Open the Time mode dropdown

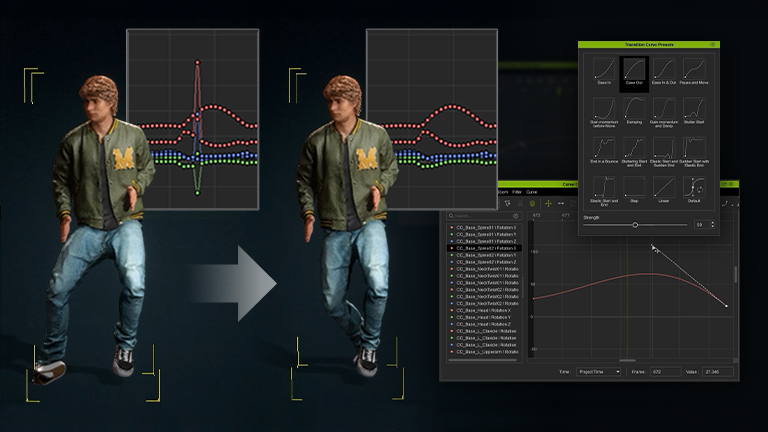(598, 372)
